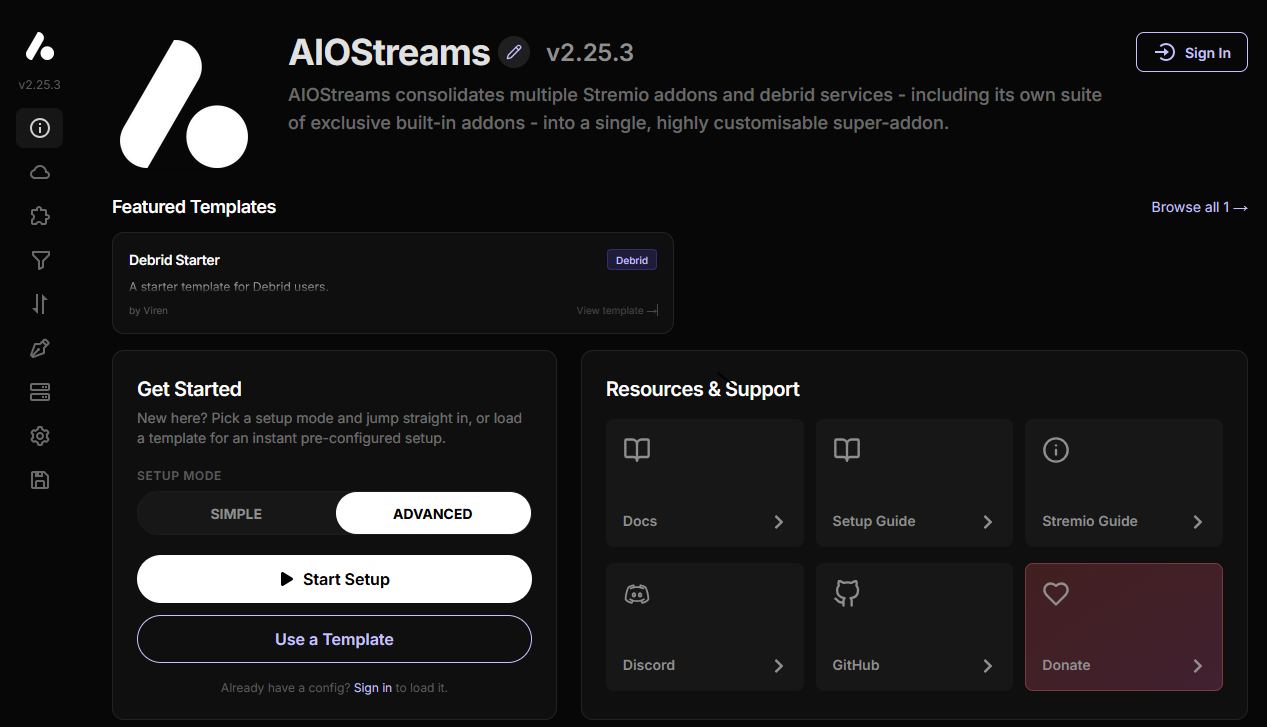The width and height of the screenshot is (1267, 727).
Task: Expand the GitHub card chevron
Action: 987,665
